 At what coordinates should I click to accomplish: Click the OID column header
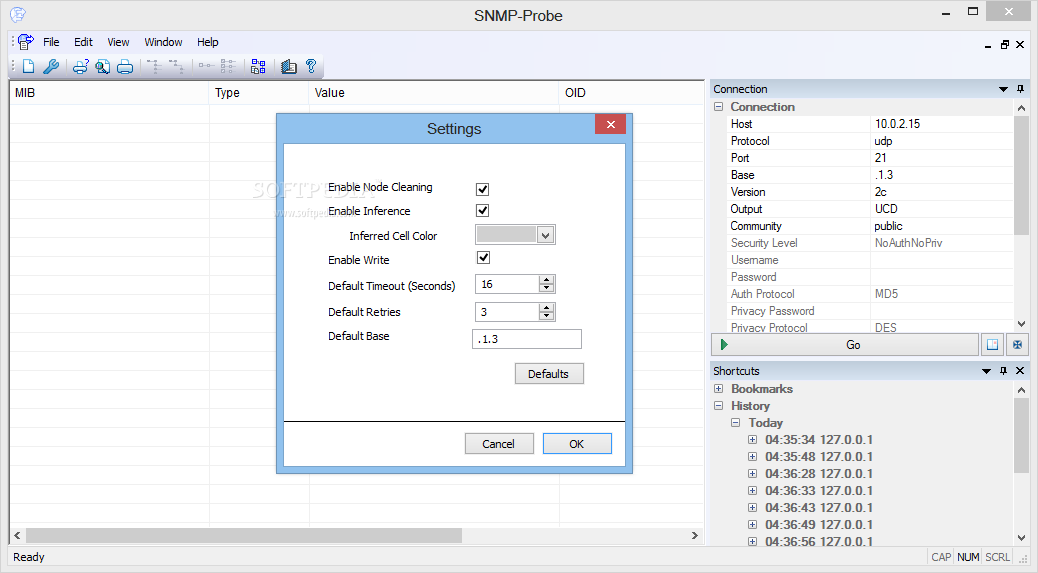(x=632, y=93)
